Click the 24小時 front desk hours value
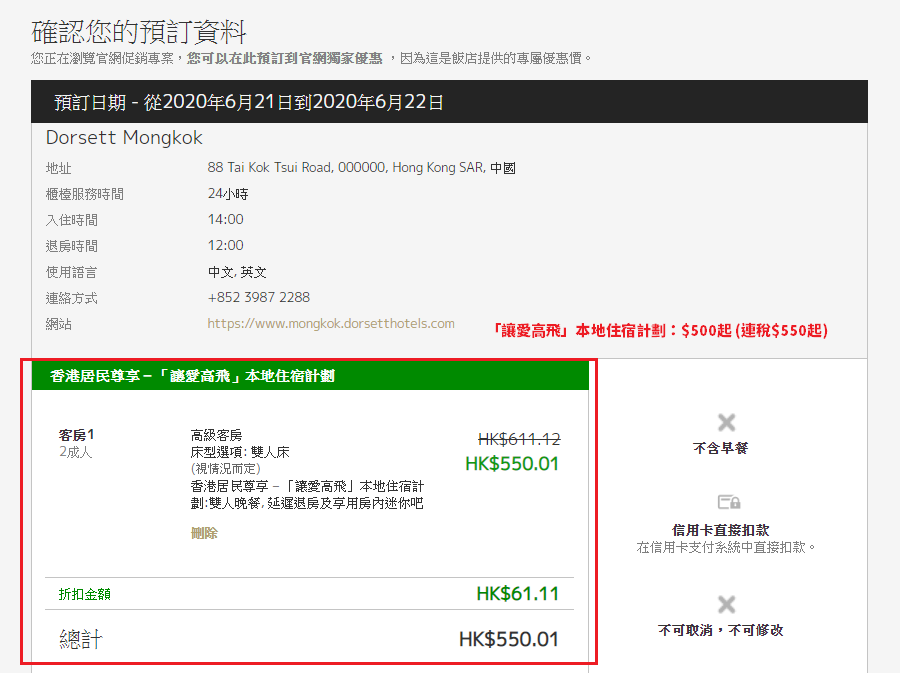This screenshot has width=900, height=673. point(228,194)
